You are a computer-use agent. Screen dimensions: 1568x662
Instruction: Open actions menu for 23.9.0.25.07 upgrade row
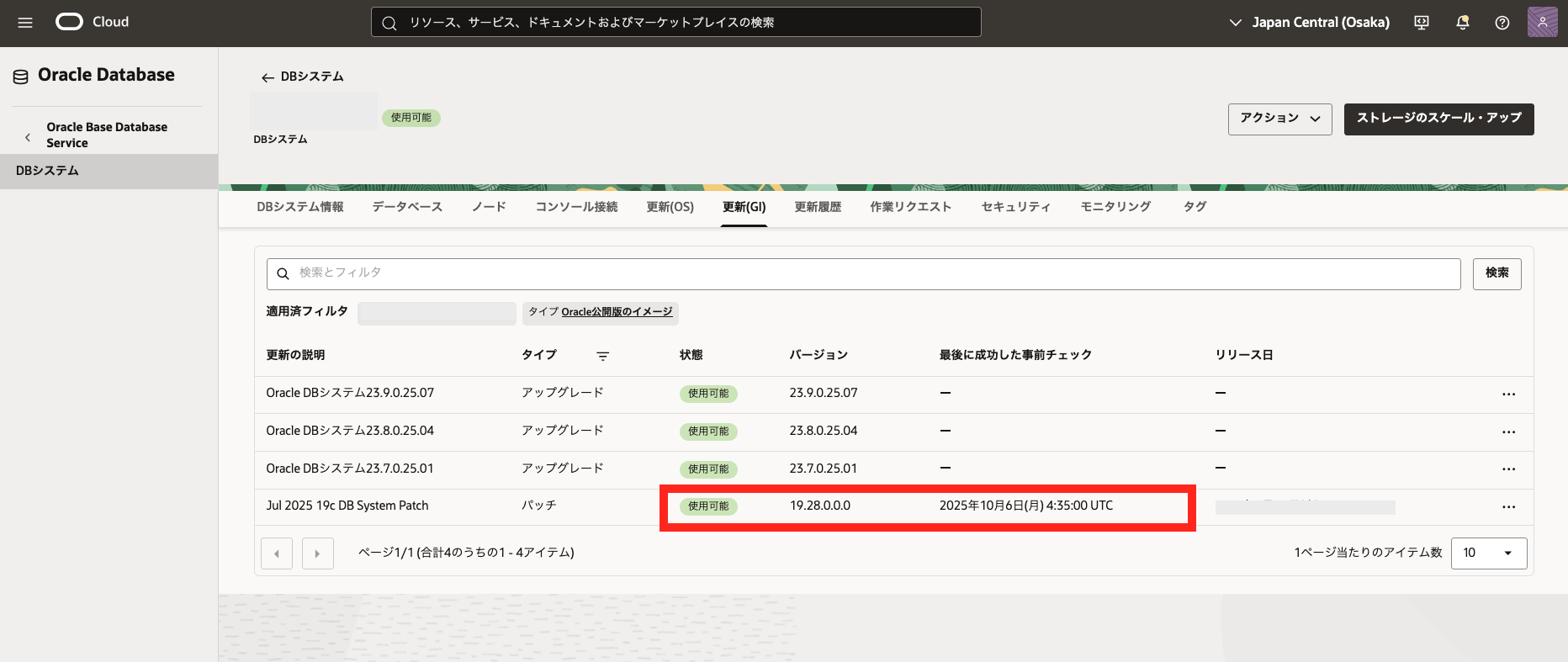(x=1508, y=394)
